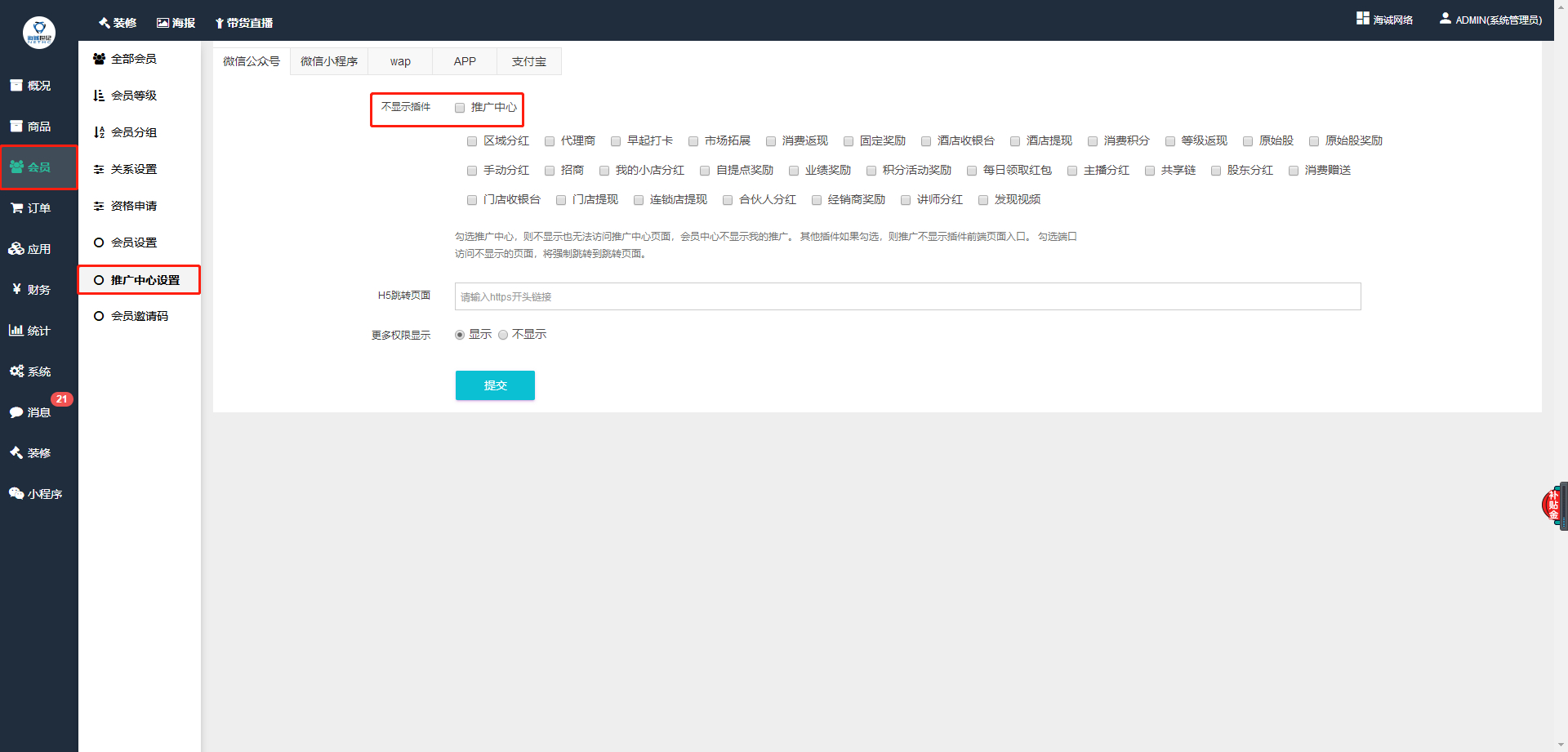Check the 积分活动奖励 checkbox
The width and height of the screenshot is (1568, 752).
click(x=871, y=171)
